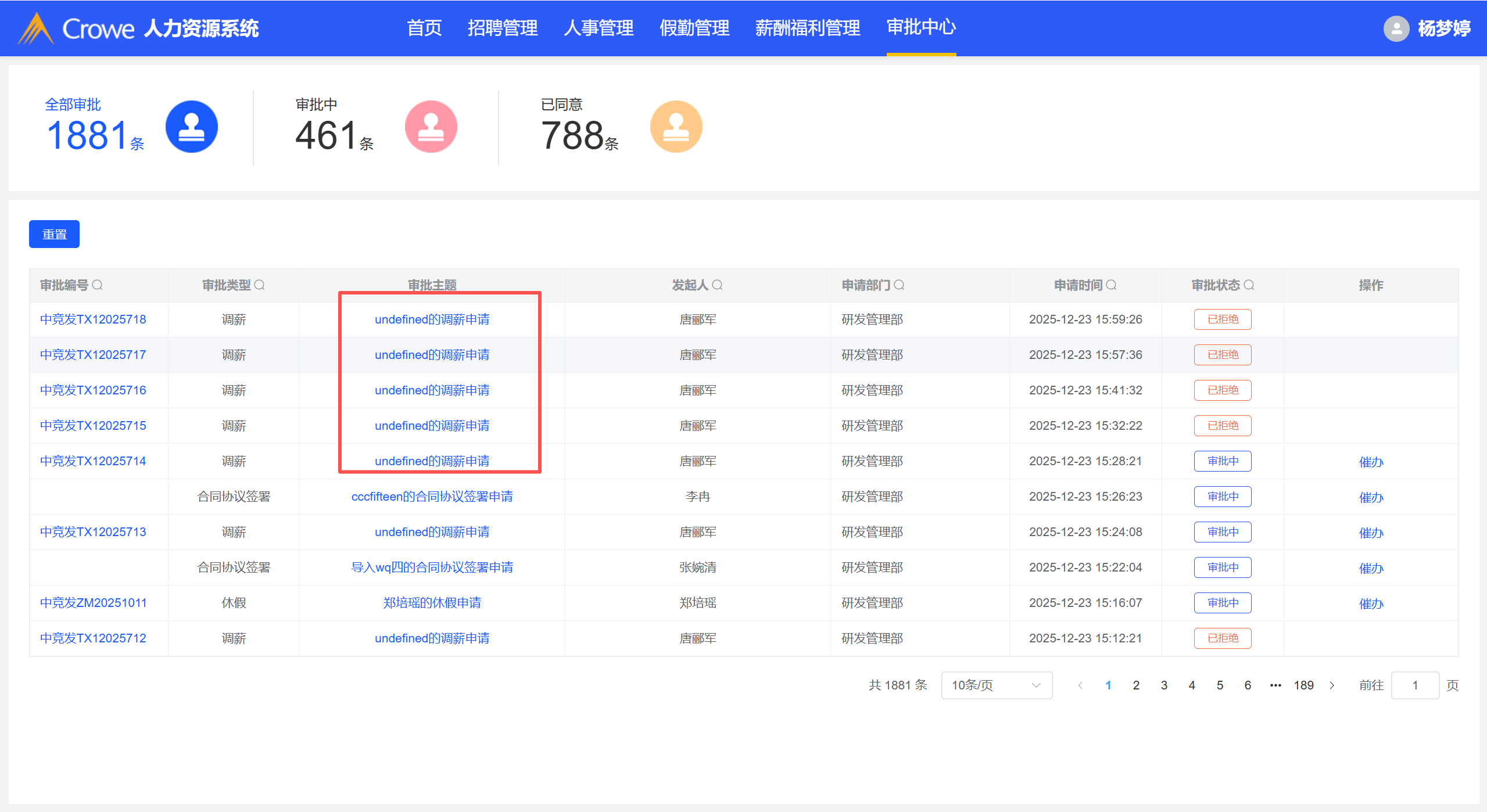Screen dimensions: 1487x812
Task: Open the 人事管理 menu tab
Action: tap(599, 28)
